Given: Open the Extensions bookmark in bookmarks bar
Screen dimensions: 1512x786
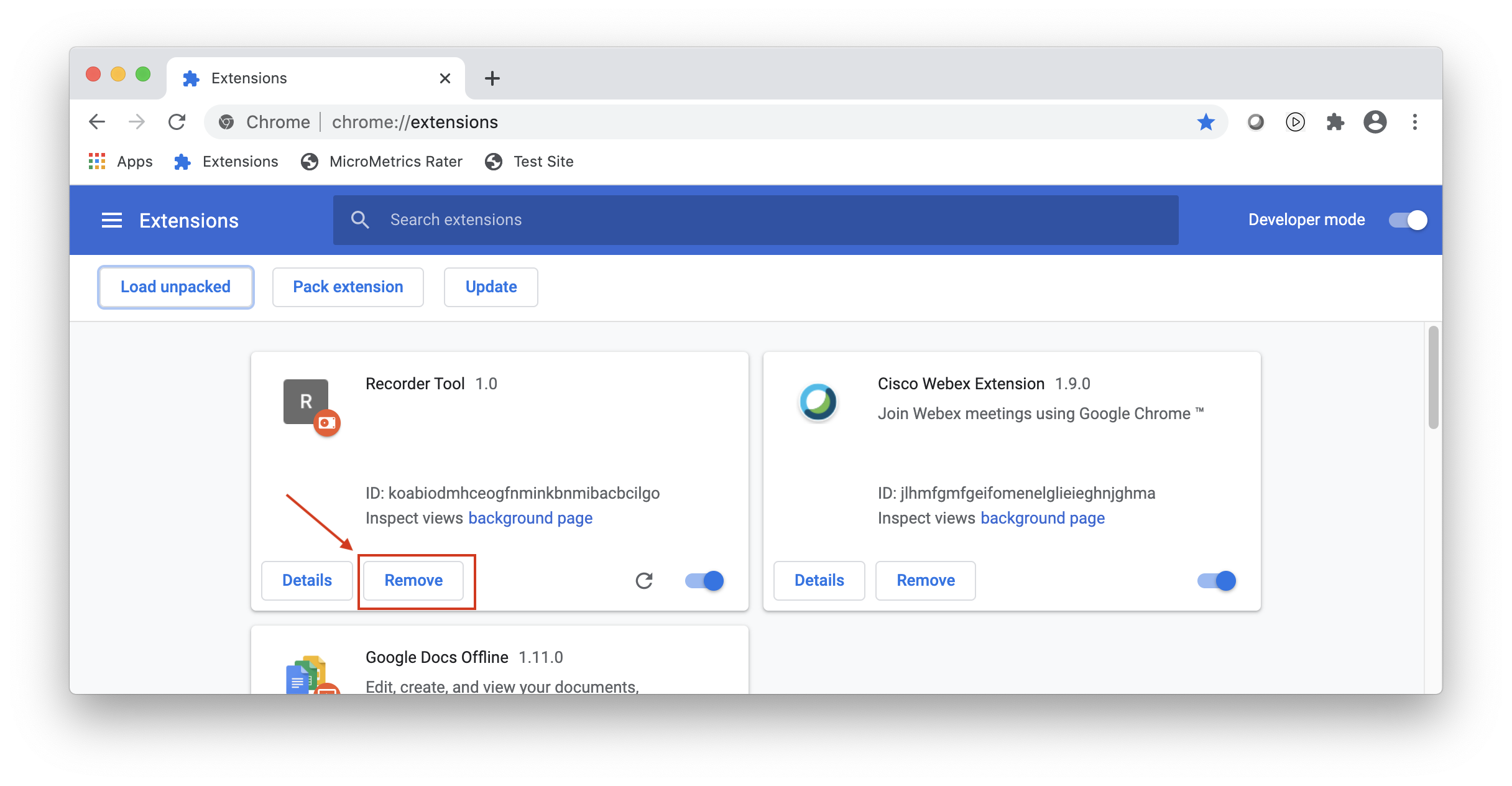Looking at the screenshot, I should (x=226, y=162).
